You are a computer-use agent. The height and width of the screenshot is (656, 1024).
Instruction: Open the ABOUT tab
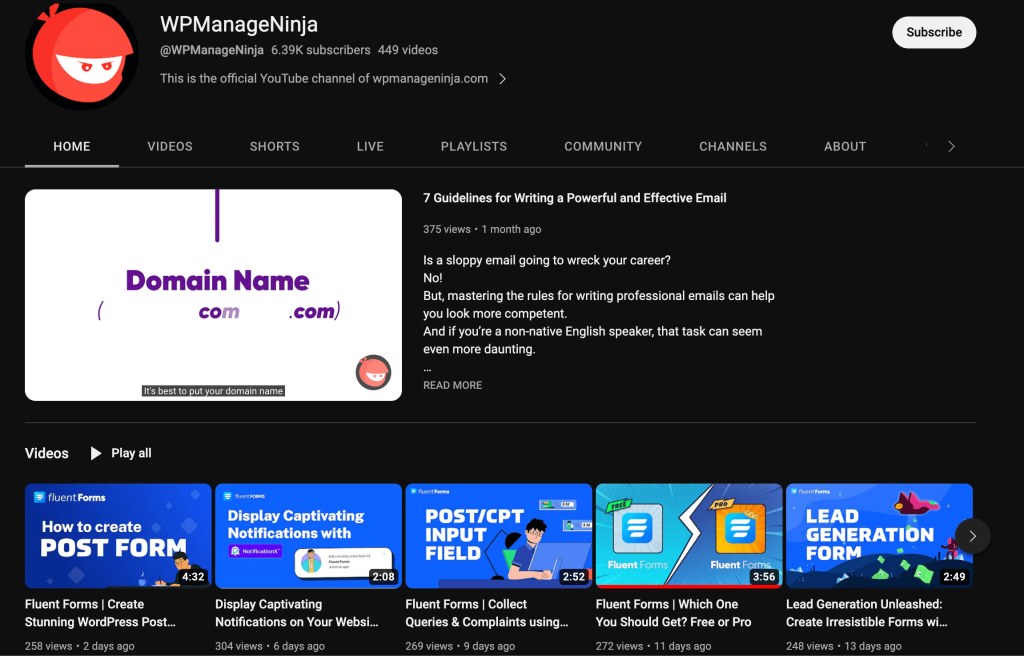pos(845,146)
